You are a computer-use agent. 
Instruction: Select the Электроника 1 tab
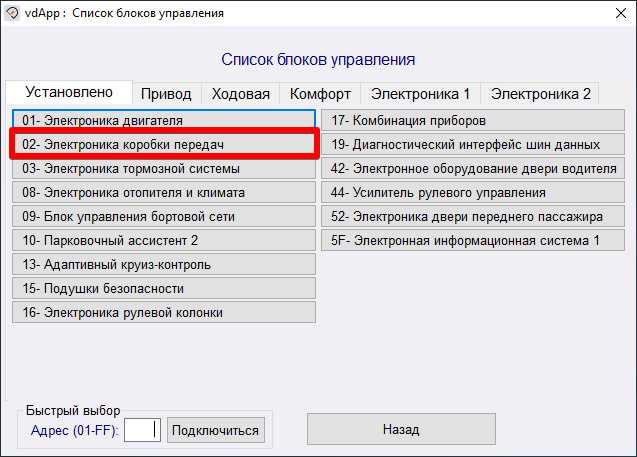tap(420, 94)
